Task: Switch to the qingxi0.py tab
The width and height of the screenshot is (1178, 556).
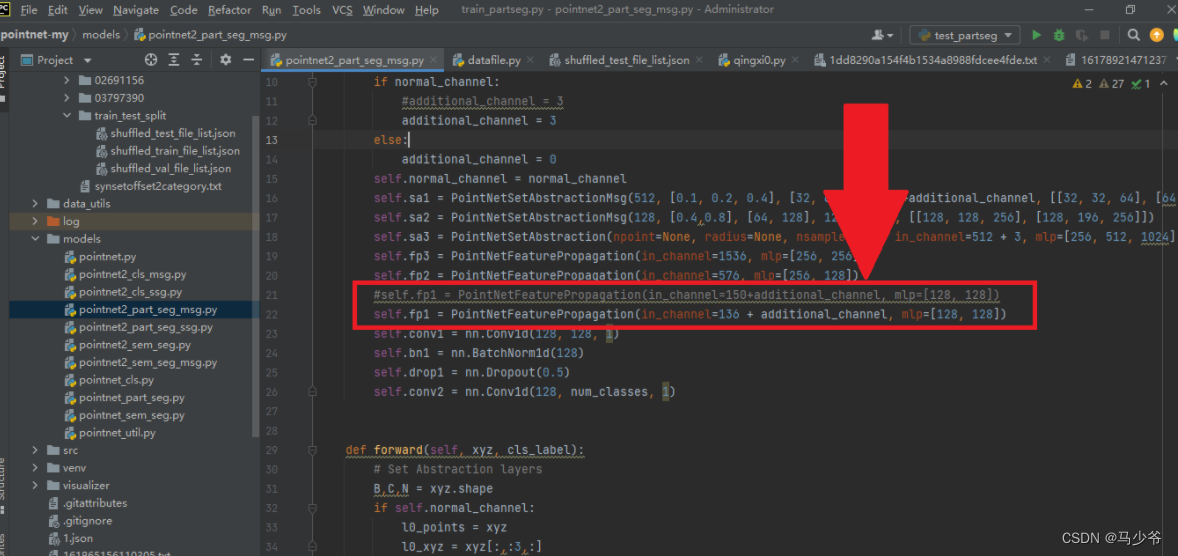Action: point(757,60)
